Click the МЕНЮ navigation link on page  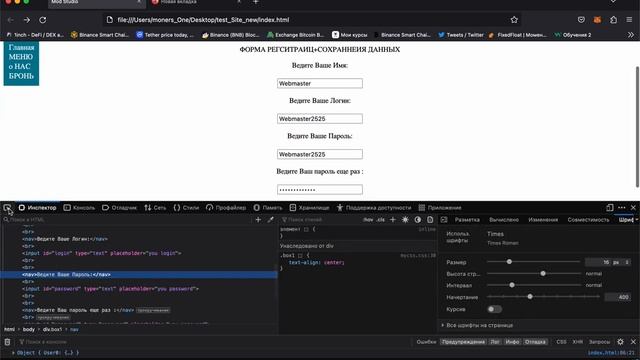tap(20, 57)
